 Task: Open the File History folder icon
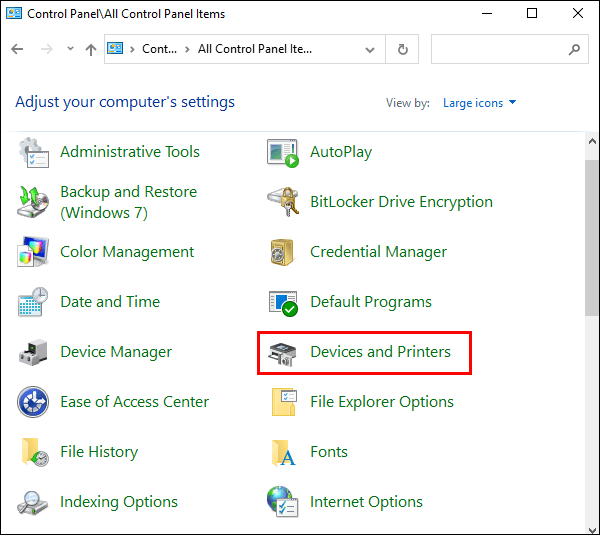click(x=35, y=452)
